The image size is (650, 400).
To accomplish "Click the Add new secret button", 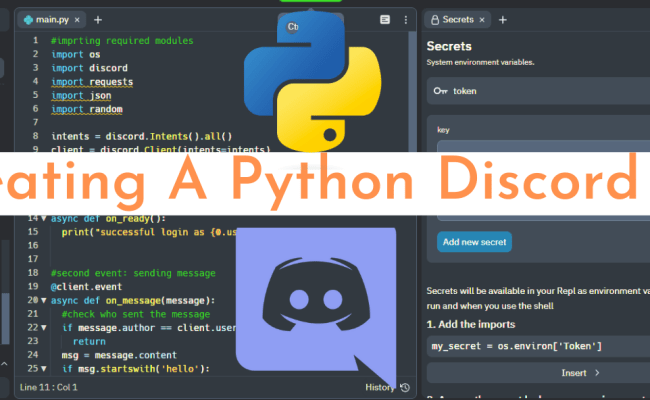I will [x=474, y=242].
